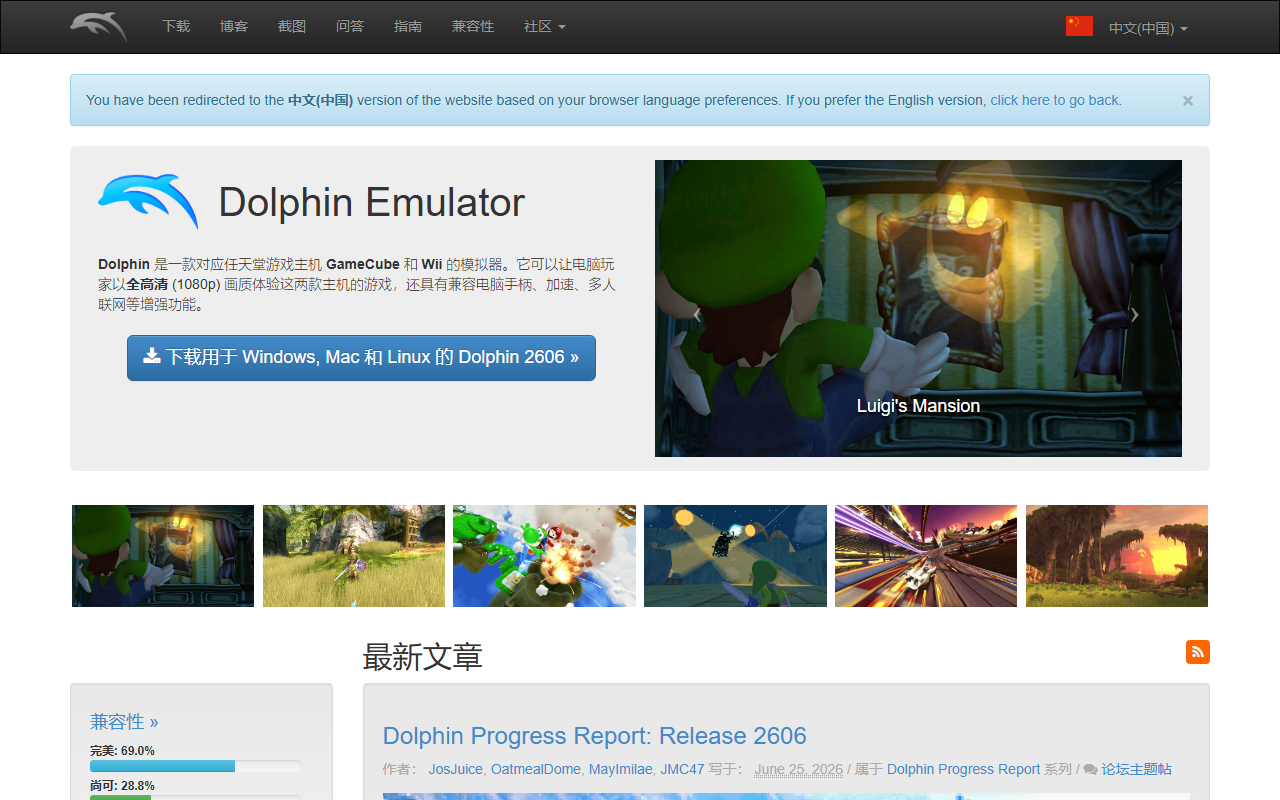Open the 兼容性 » sidebar link
This screenshot has height=800, width=1280.
tap(124, 721)
